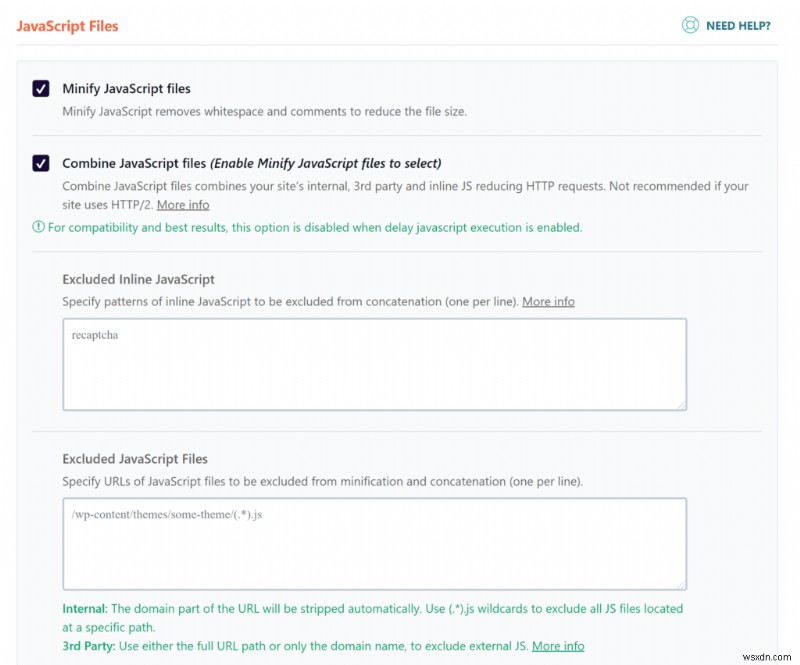Click the green compatibility notice text
800x665 pixels.
[x=314, y=227]
